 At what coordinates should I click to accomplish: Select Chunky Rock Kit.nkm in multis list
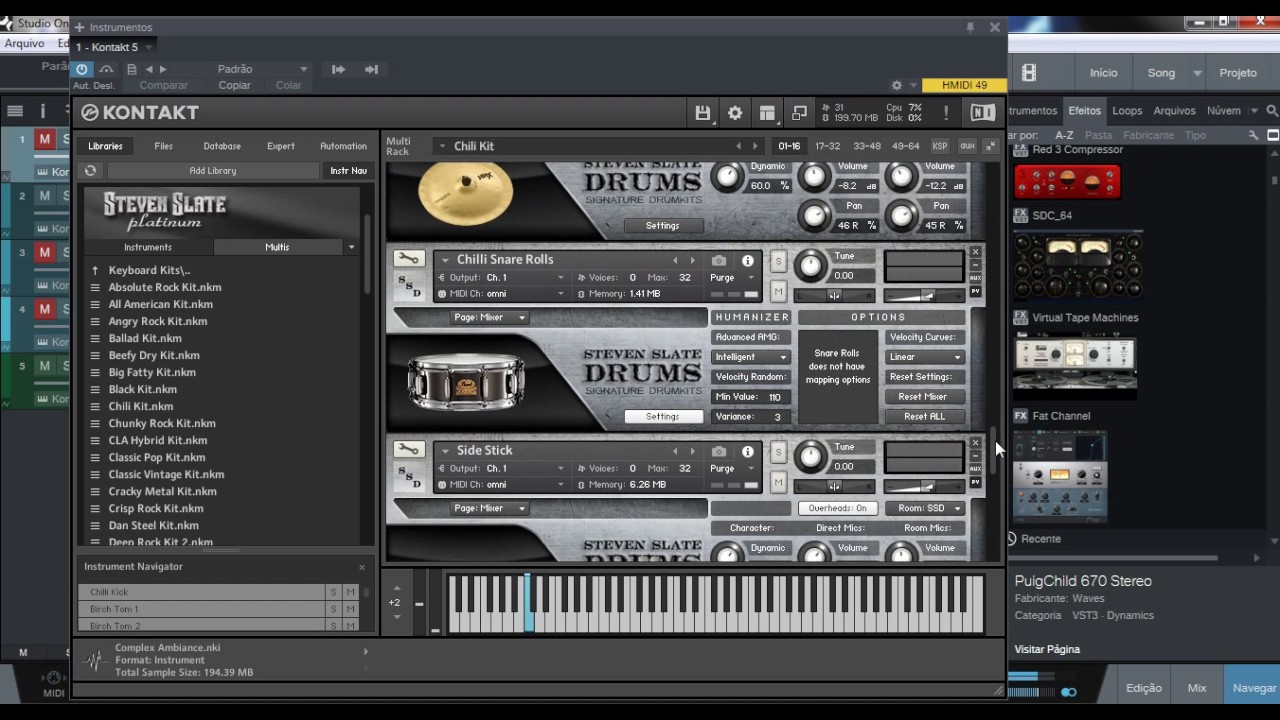[x=162, y=423]
